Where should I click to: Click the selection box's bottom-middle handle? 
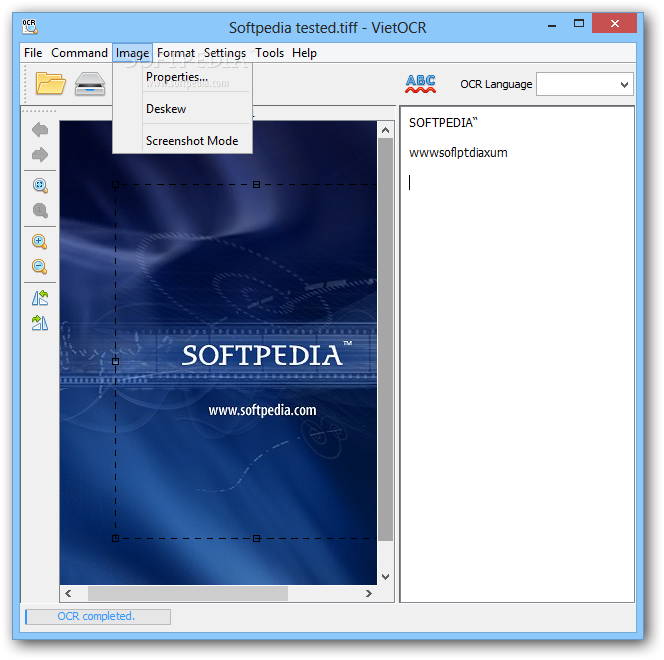256,538
